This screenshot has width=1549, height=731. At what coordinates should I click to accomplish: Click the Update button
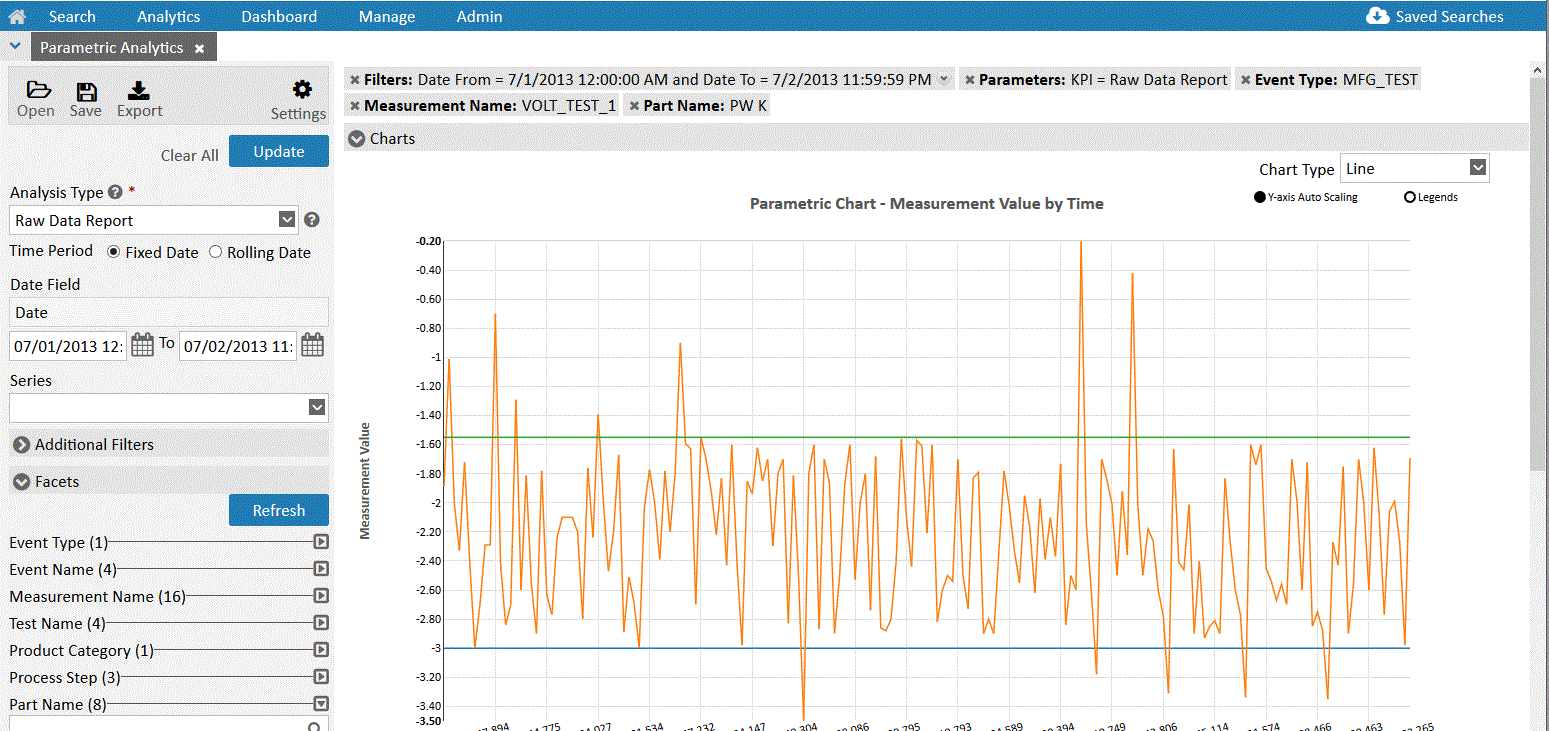pyautogui.click(x=279, y=151)
